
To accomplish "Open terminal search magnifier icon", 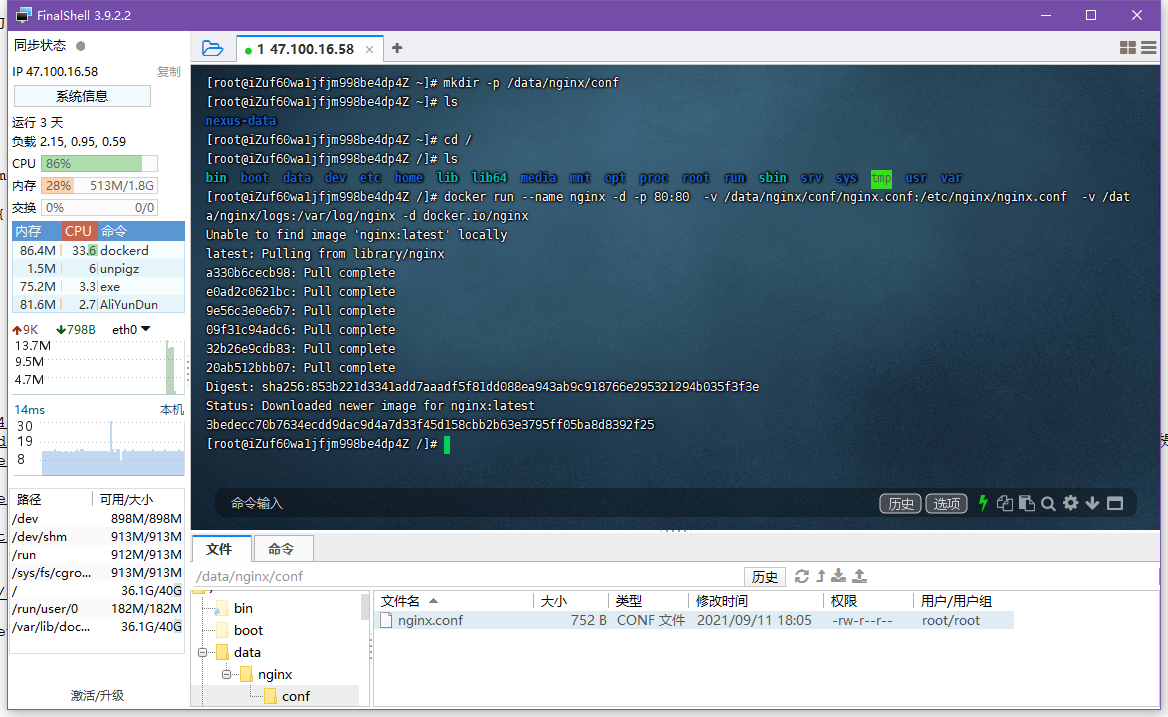I will coord(1048,504).
